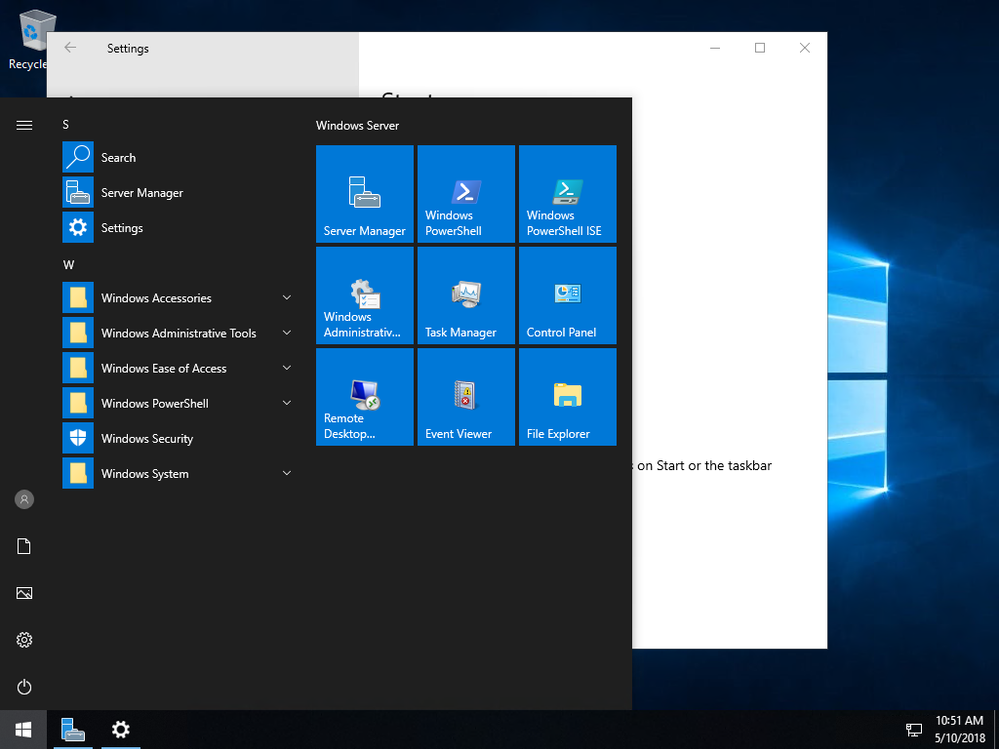The image size is (999, 749).
Task: Open the Control Panel tile
Action: coord(567,295)
